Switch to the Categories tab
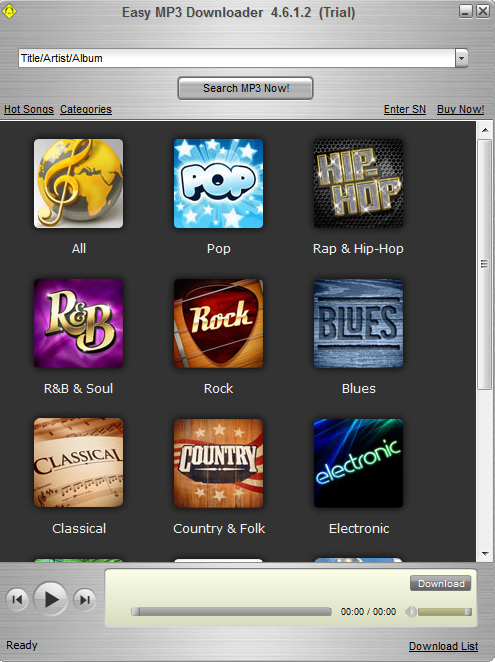 86,109
